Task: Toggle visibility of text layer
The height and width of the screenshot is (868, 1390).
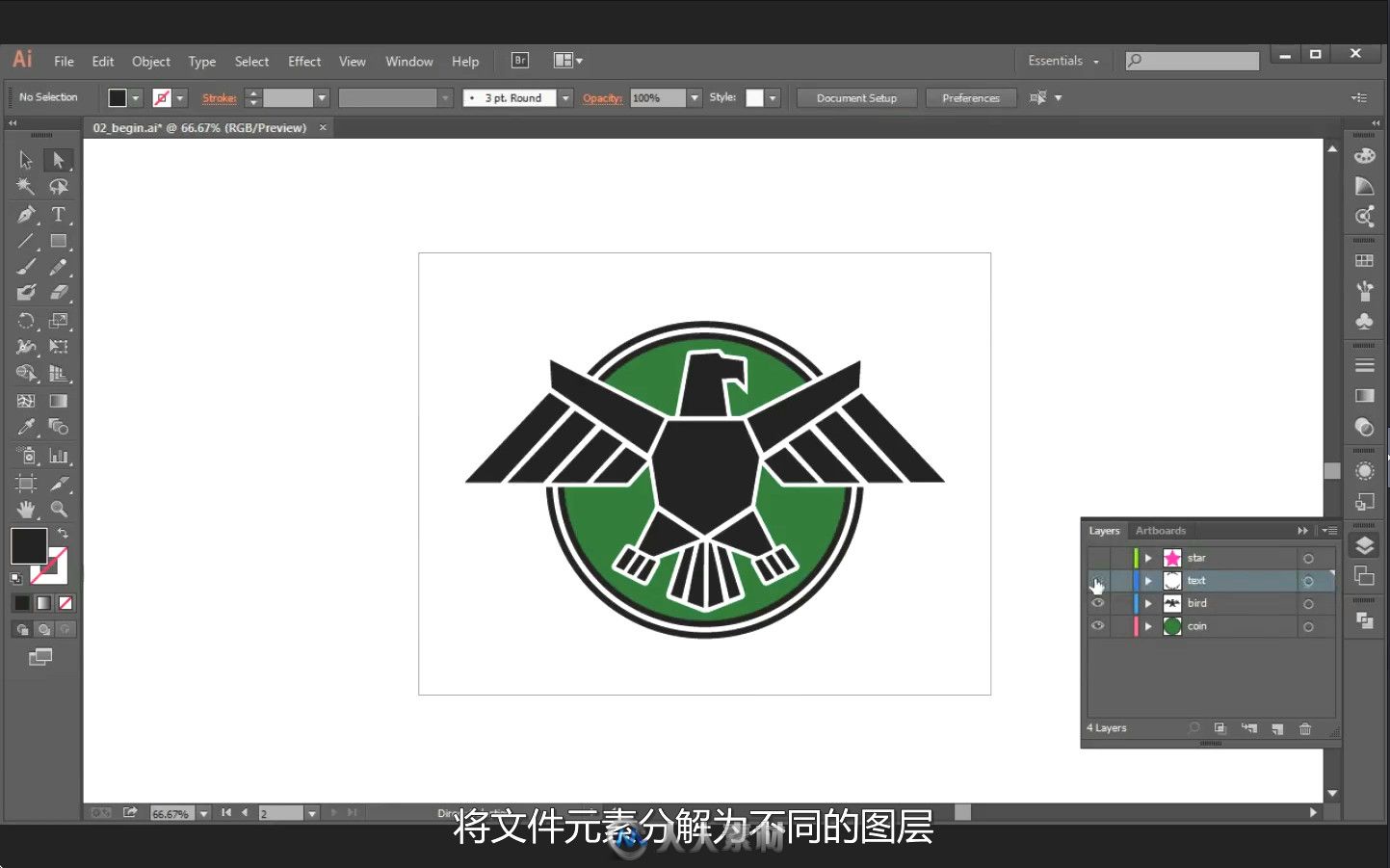Action: click(x=1097, y=581)
